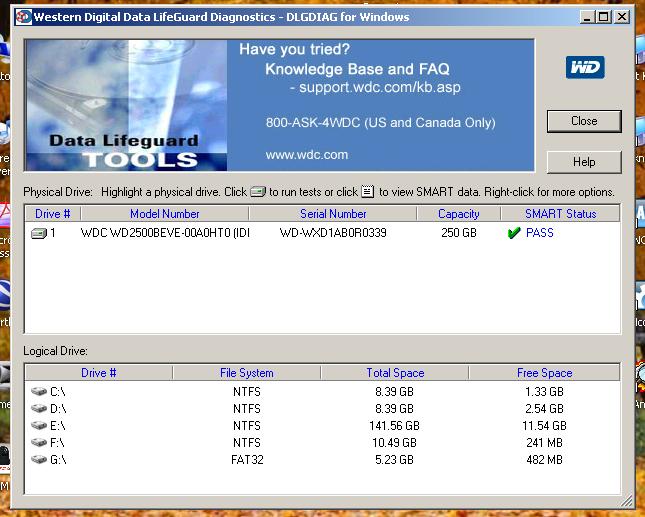Close the window via title bar X

622,17
